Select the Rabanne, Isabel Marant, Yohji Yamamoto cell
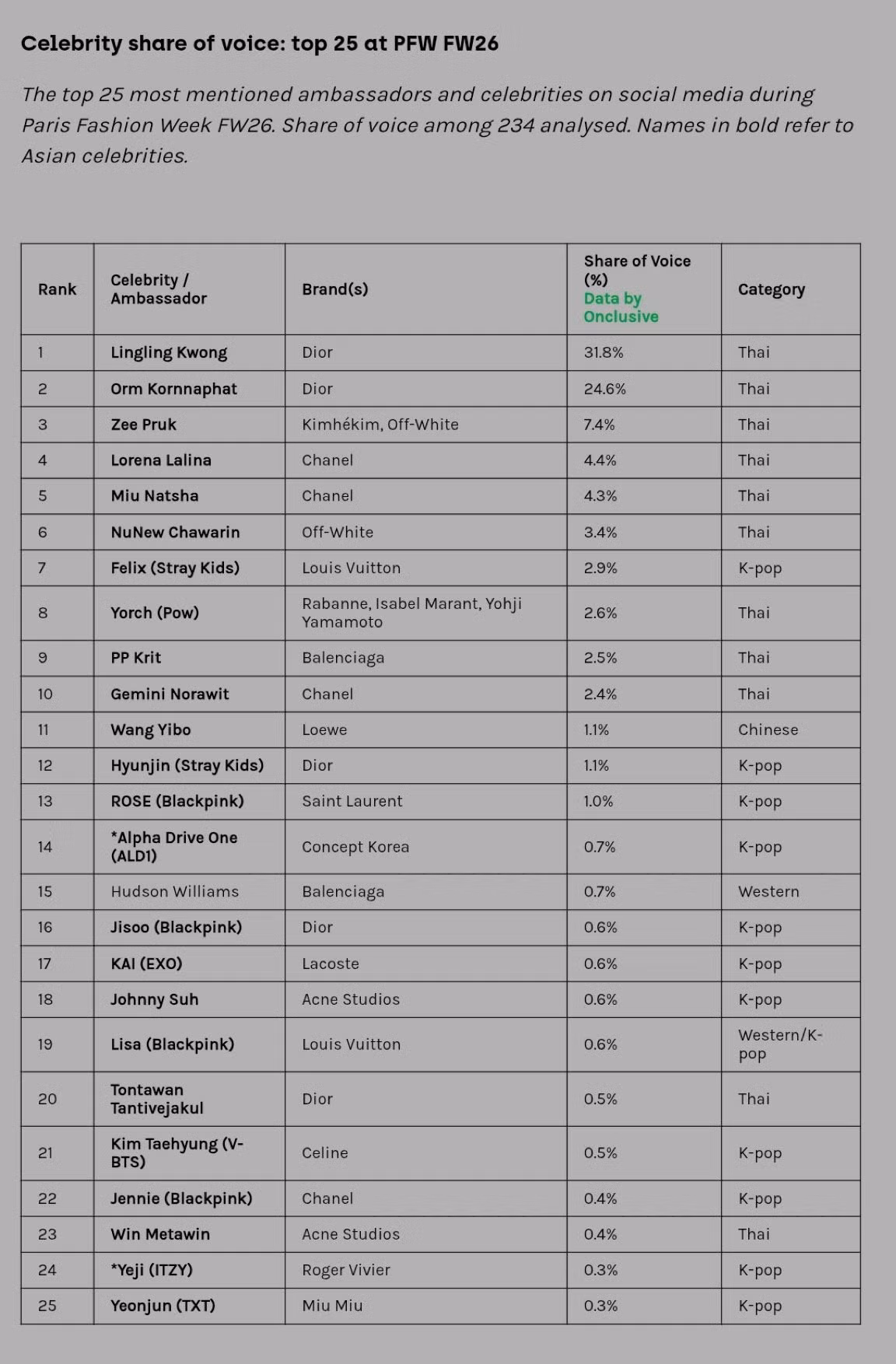This screenshot has width=896, height=1364. (411, 613)
